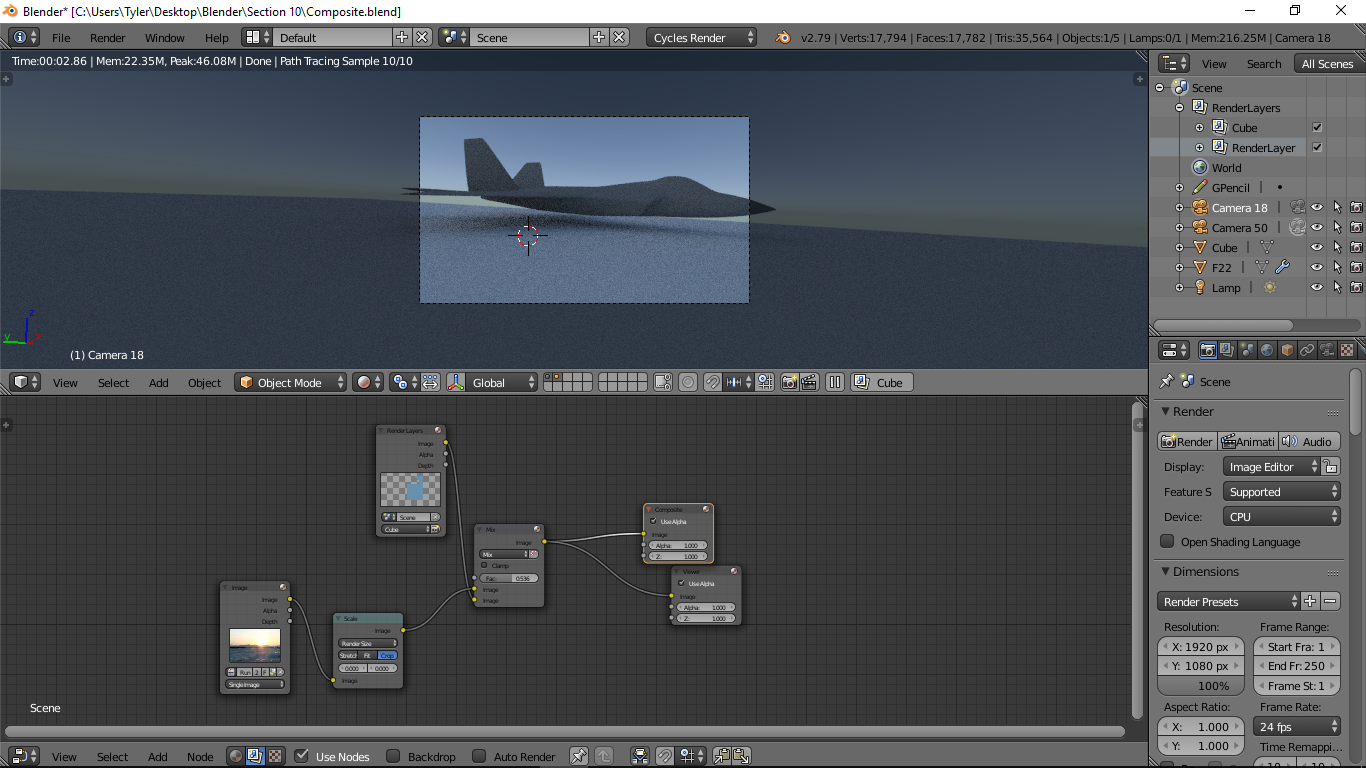Toggle rendered preview pause icon in 3D header
This screenshot has height=768, width=1366.
tap(835, 382)
